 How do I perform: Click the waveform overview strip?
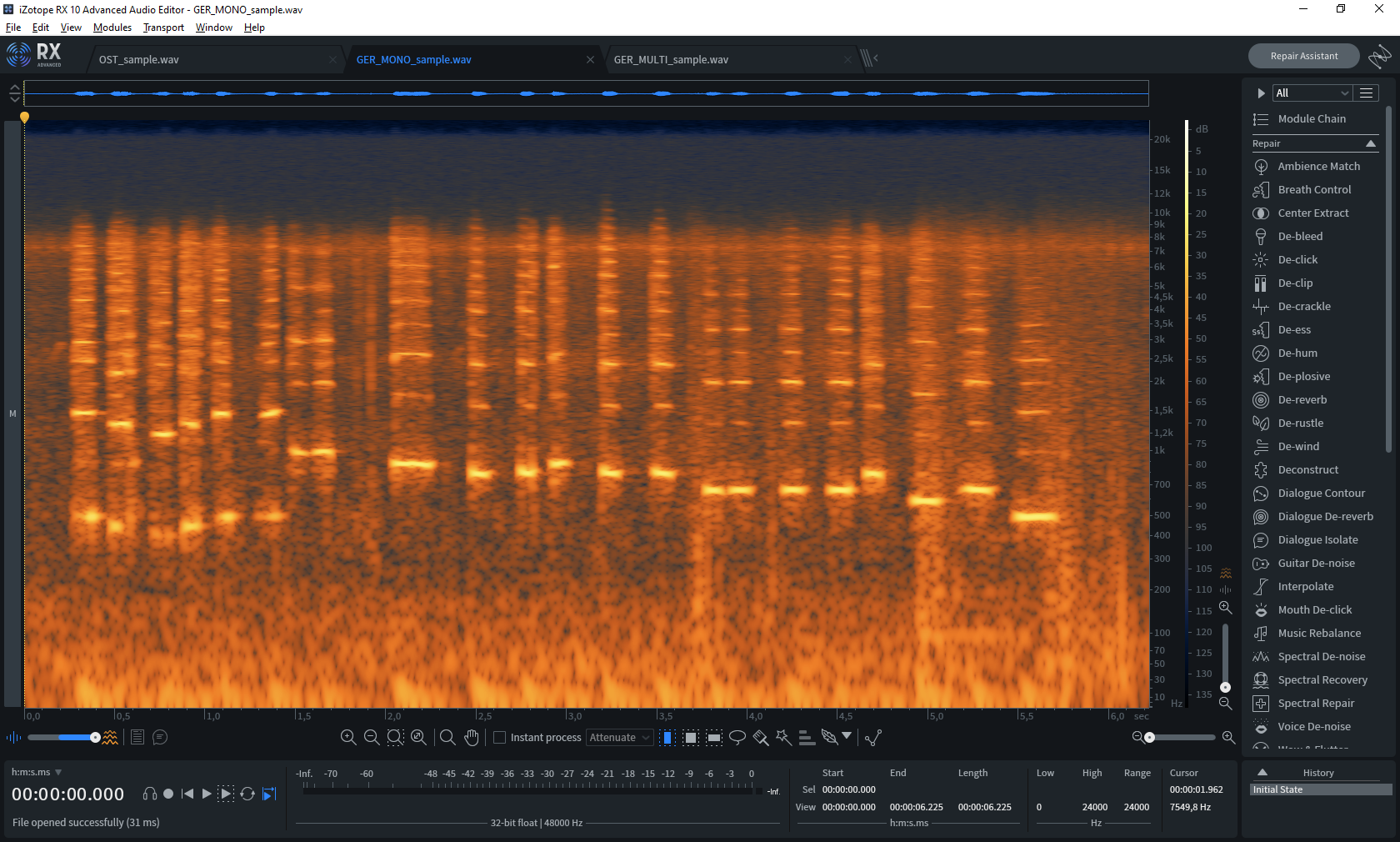[586, 93]
